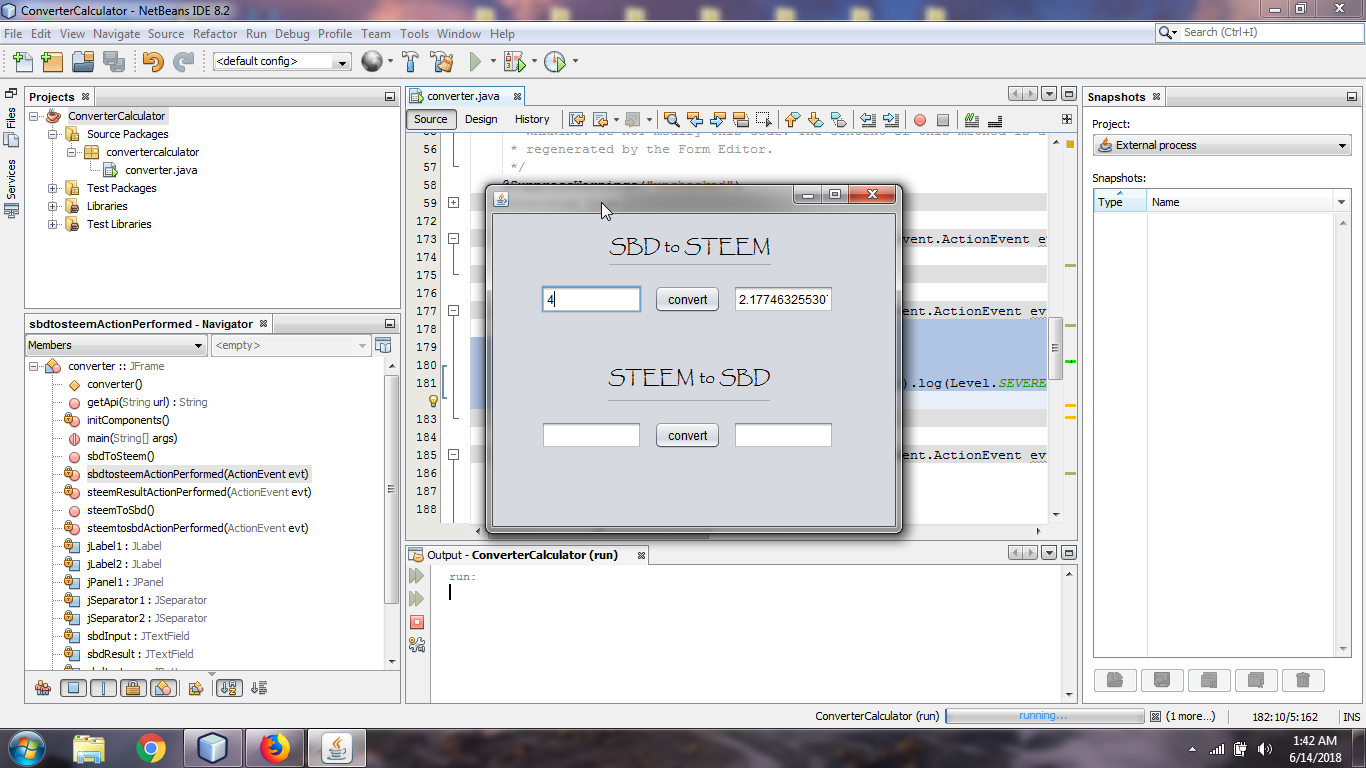1366x768 pixels.
Task: Build the project with the hammer icon
Action: click(x=410, y=62)
